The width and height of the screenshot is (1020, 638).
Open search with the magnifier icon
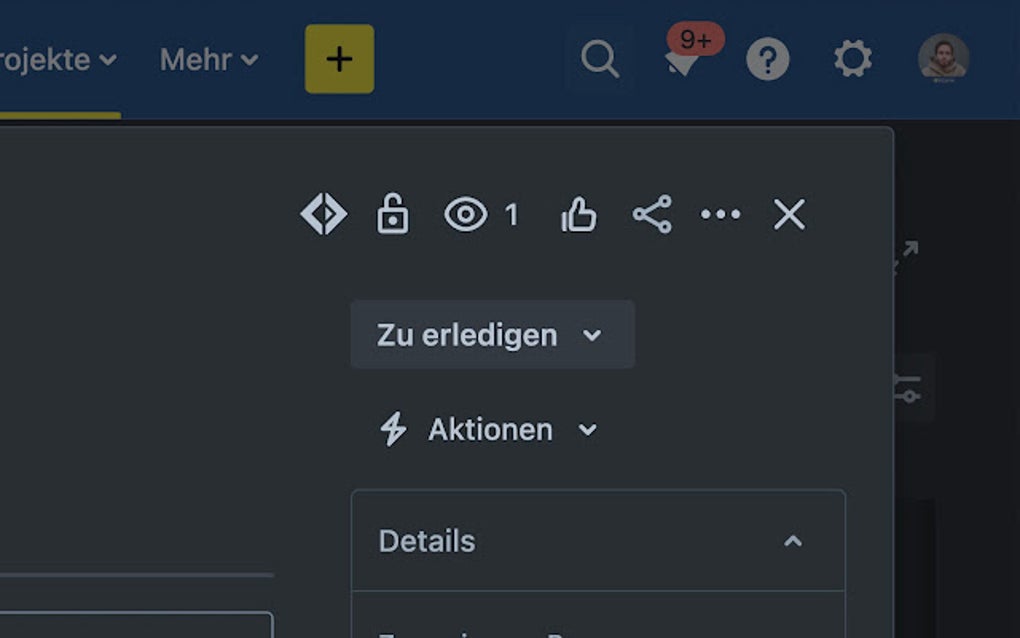point(599,59)
